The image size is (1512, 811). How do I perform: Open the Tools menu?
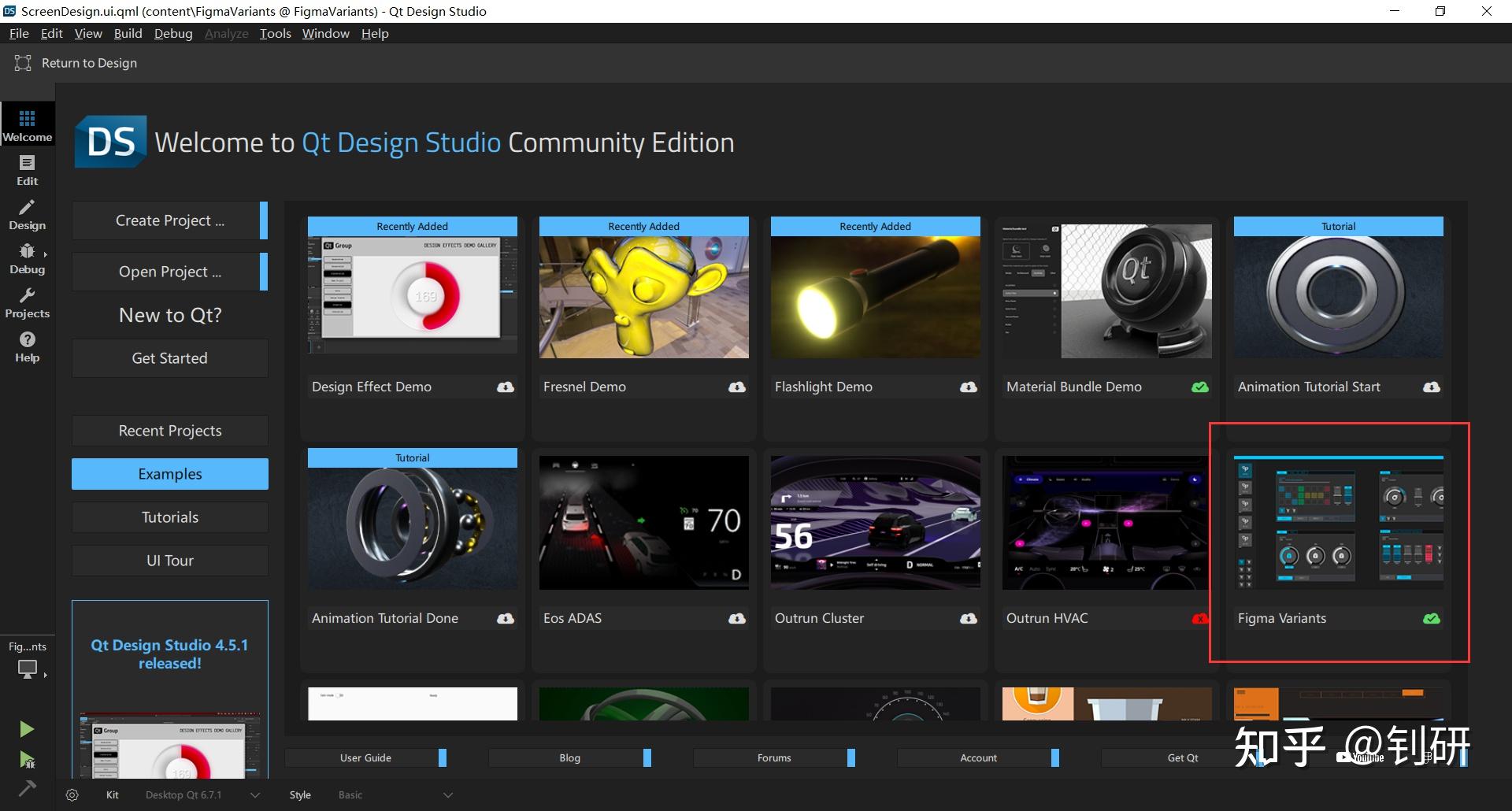point(275,33)
